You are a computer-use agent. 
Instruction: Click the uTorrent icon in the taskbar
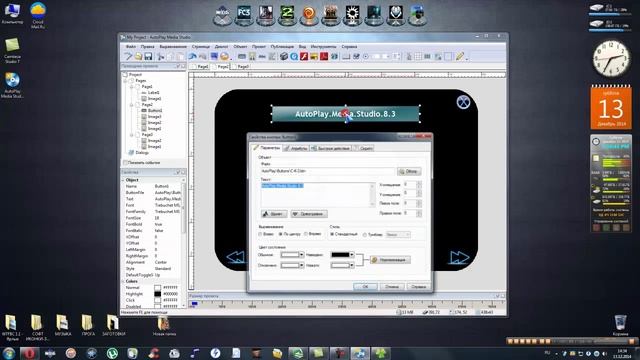112,353
